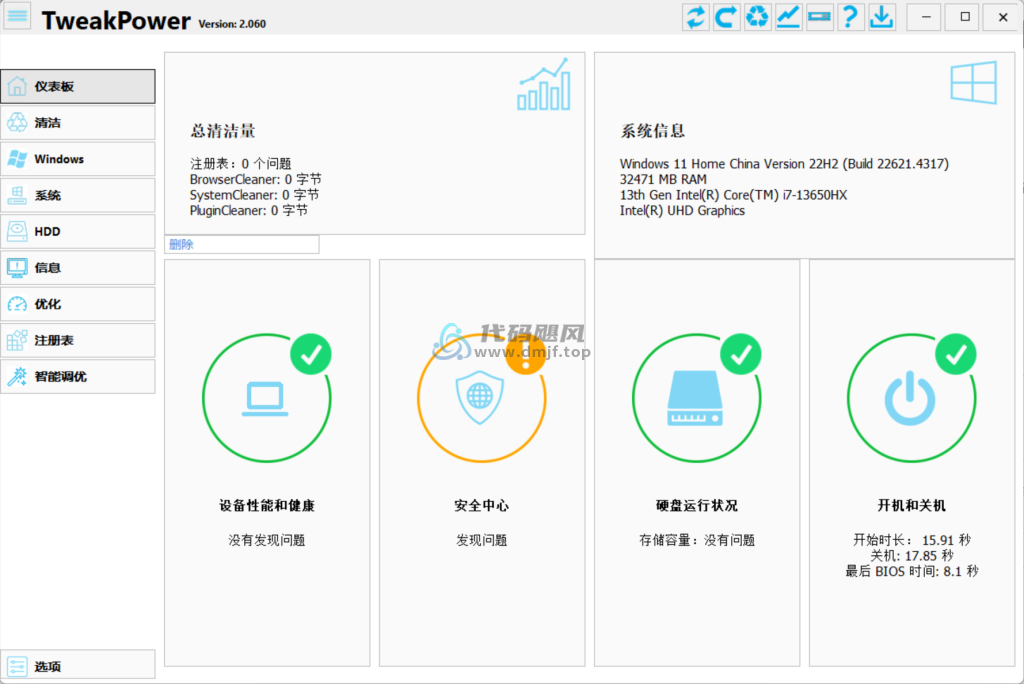Open the 信息 information section
Screen dimensions: 1024x684
78,268
